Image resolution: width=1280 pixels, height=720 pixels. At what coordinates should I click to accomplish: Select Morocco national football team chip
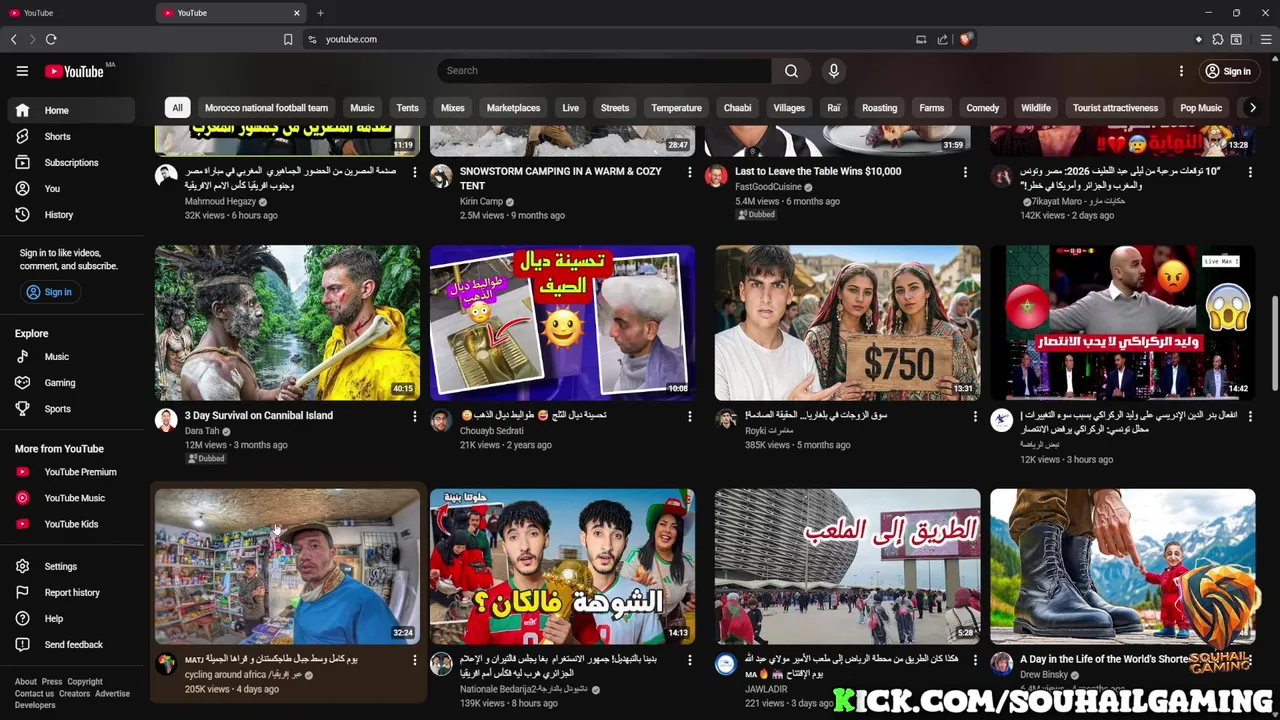click(266, 108)
